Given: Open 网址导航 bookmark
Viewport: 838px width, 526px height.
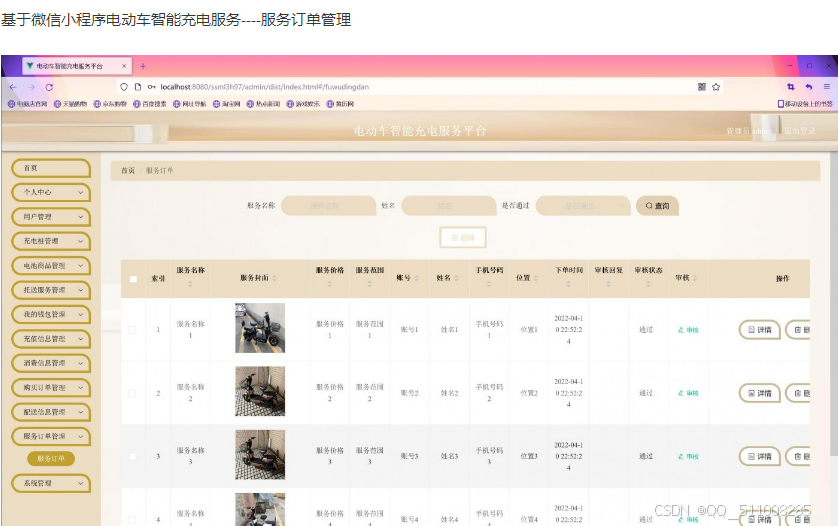Looking at the screenshot, I should coord(189,104).
